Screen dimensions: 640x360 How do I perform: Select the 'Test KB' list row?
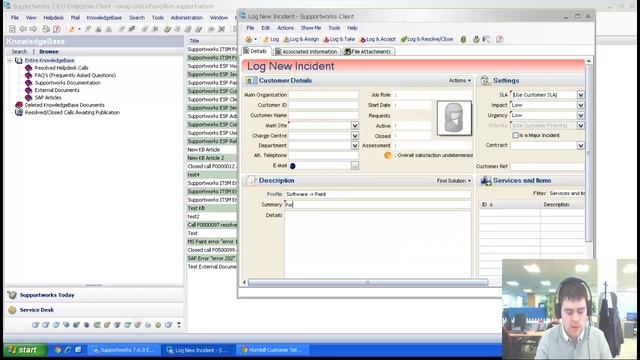(x=211, y=208)
